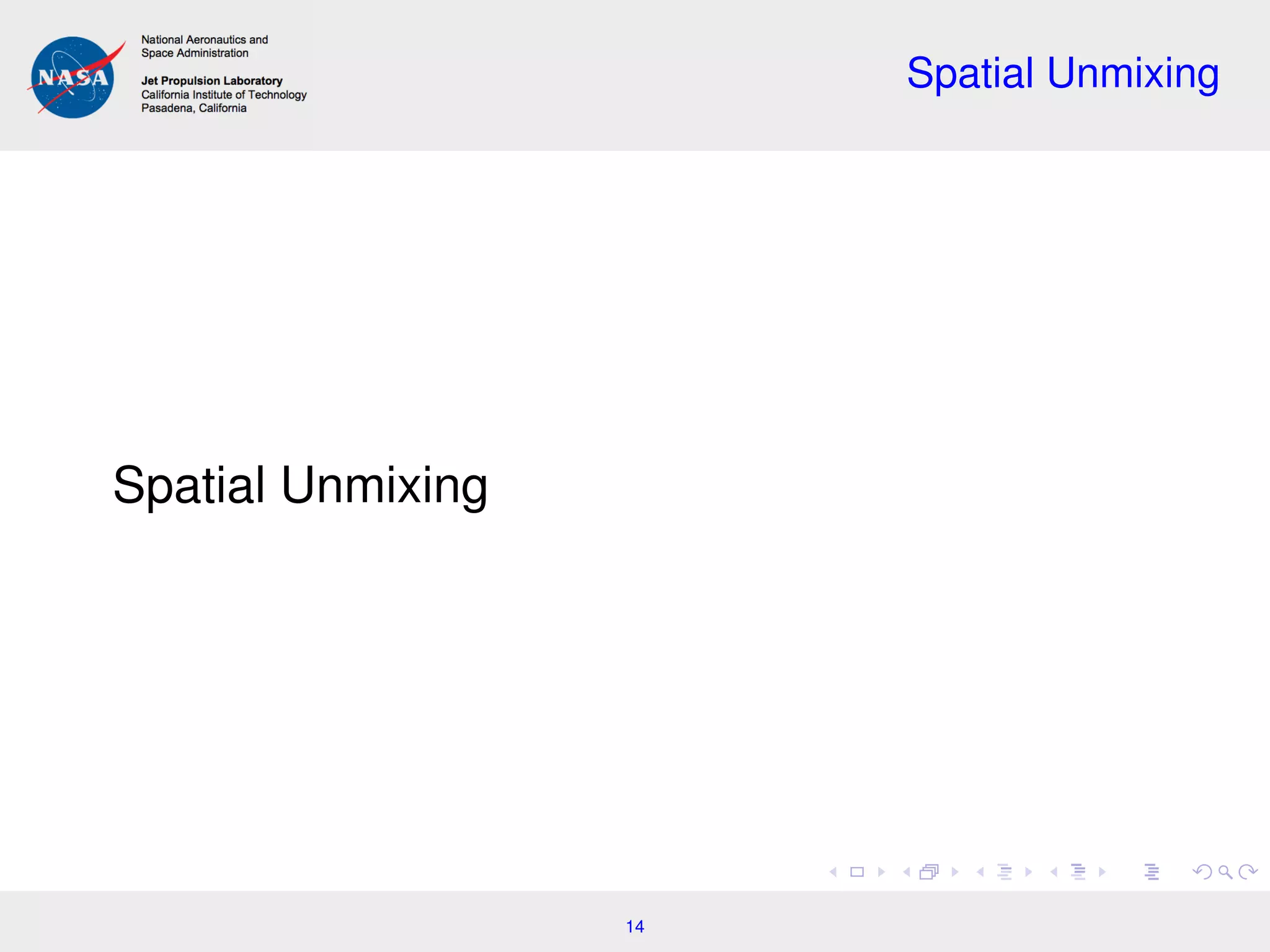Click the stacked frames navigation icon
Viewport: 1270px width, 952px height.
(930, 872)
